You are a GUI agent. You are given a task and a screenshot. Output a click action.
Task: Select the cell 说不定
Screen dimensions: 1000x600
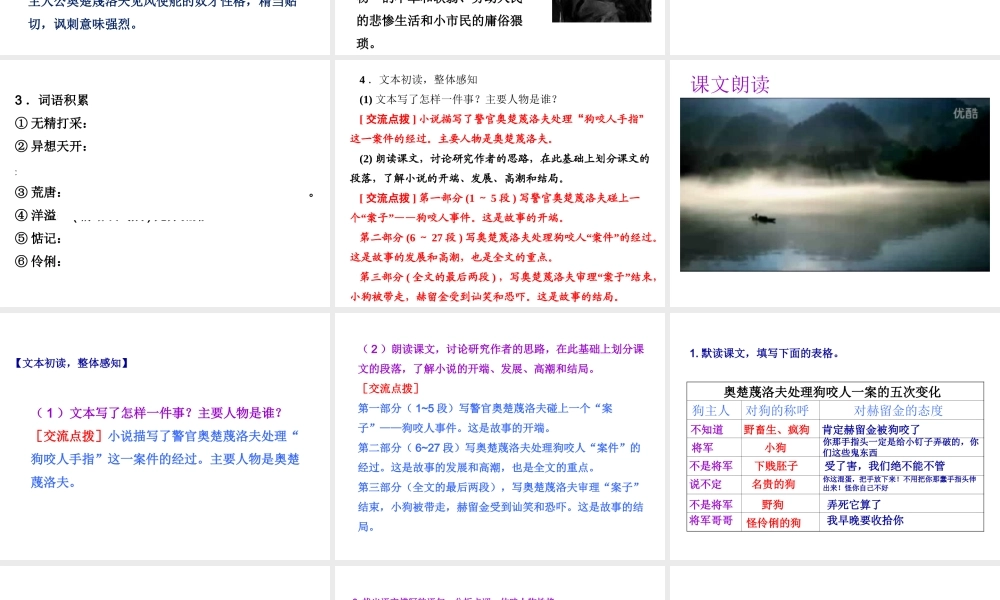point(706,484)
